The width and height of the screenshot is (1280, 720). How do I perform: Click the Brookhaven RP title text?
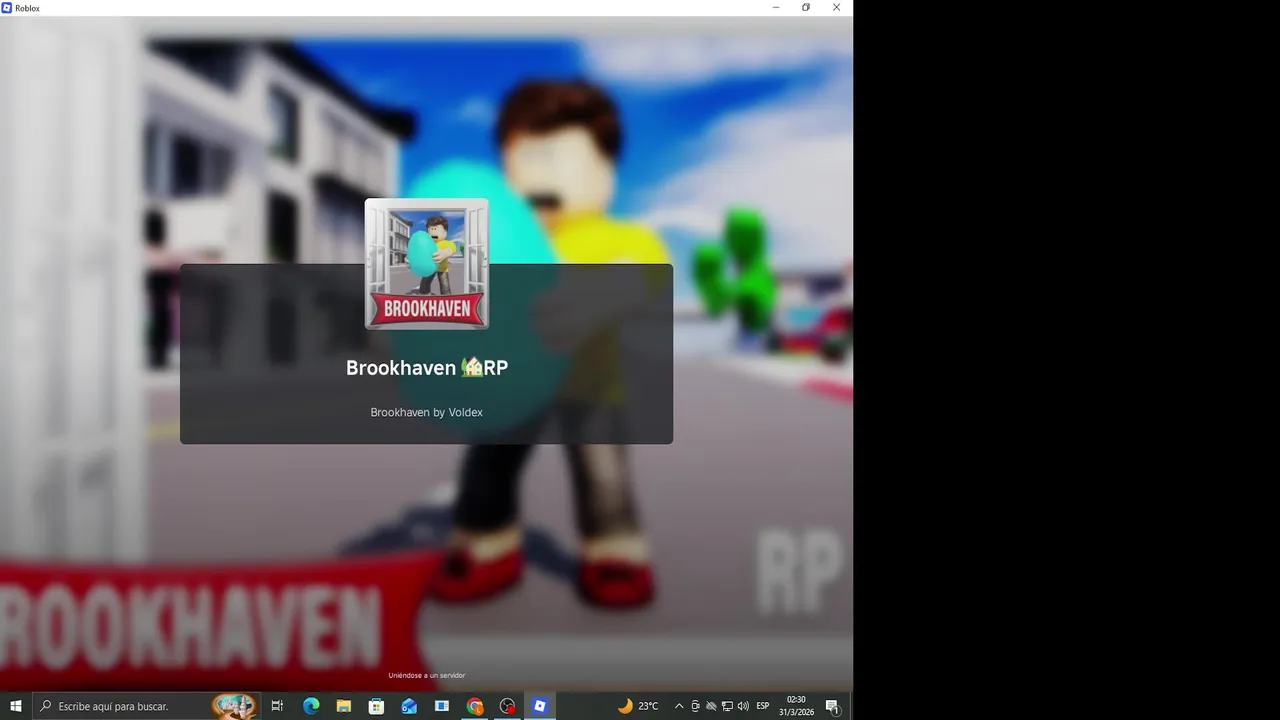pyautogui.click(x=427, y=368)
